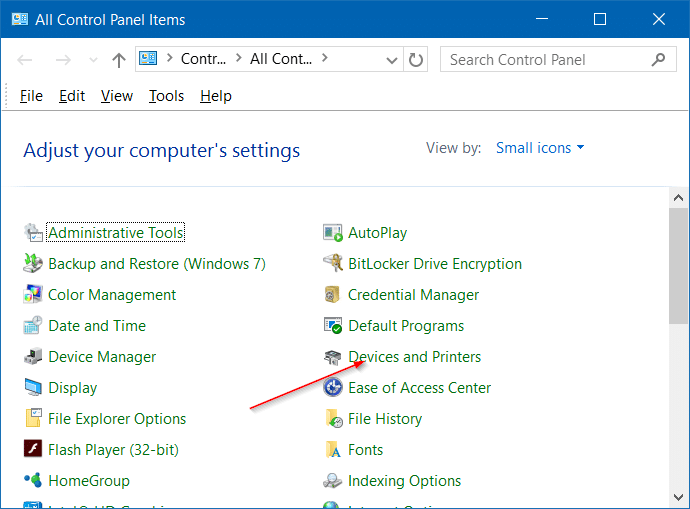Expand chevron before Control Panel breadcrumb
This screenshot has width=690, height=509.
[169, 58]
